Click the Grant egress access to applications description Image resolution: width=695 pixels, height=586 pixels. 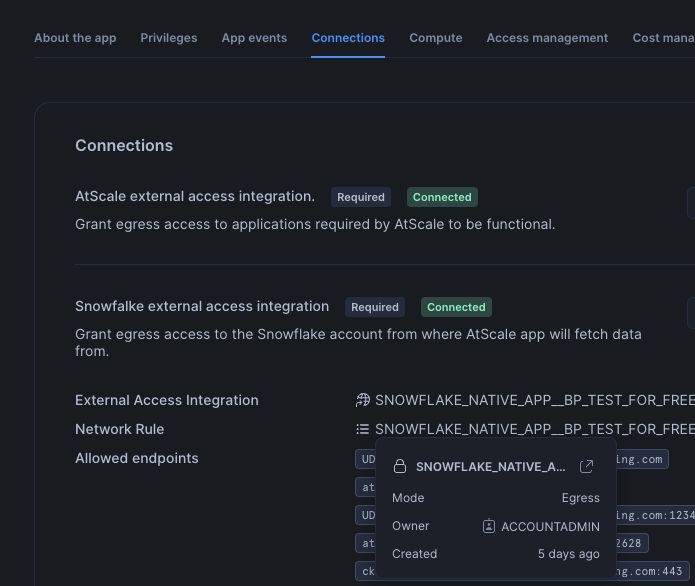[x=315, y=224]
